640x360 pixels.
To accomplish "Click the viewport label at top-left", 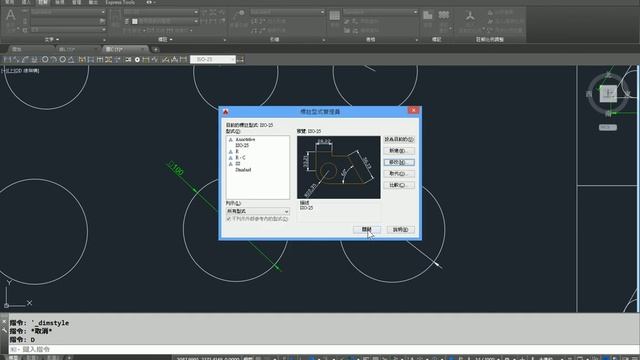I will click(x=20, y=71).
